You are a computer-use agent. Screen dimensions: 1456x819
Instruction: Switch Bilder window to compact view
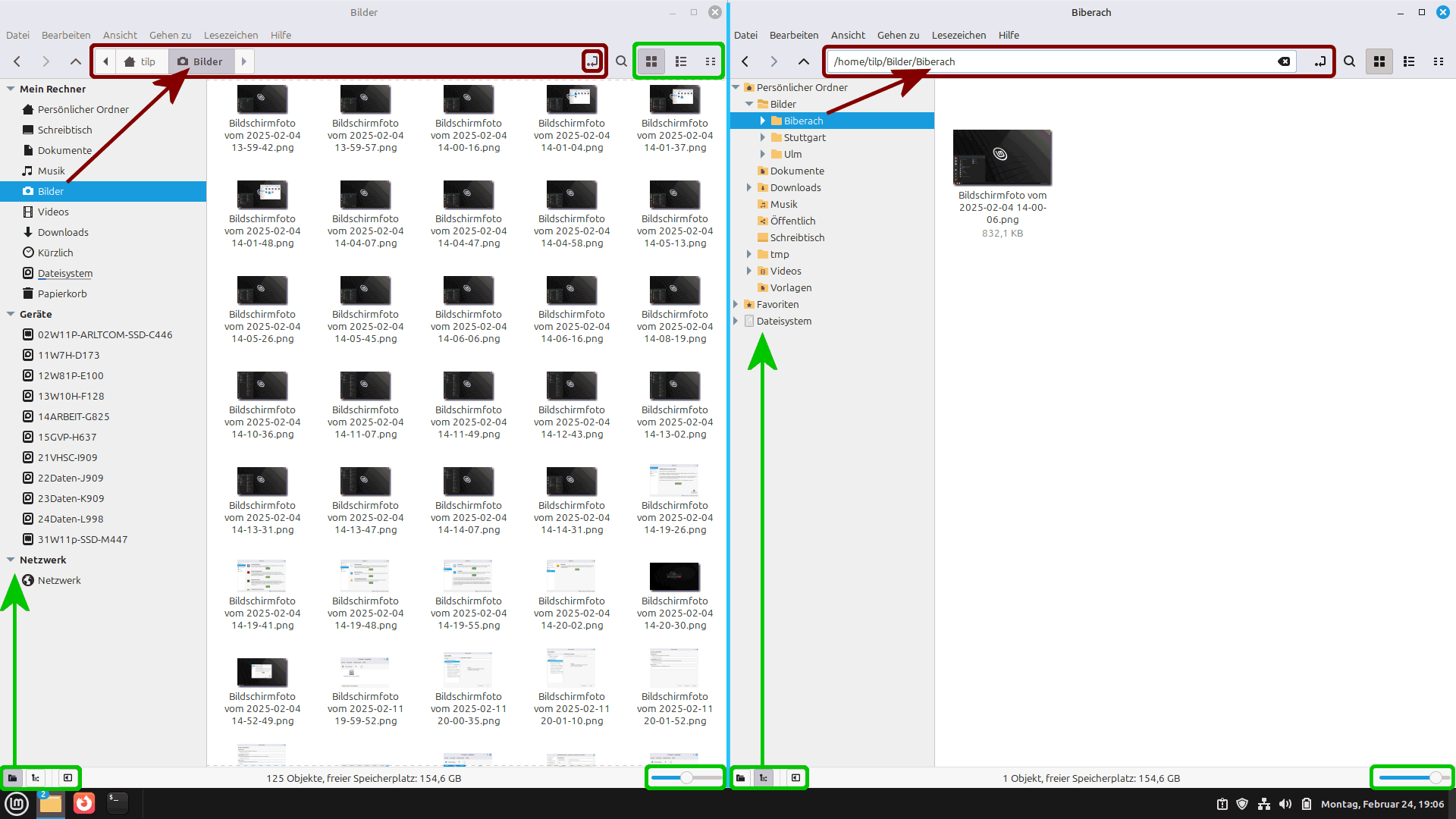[x=711, y=61]
